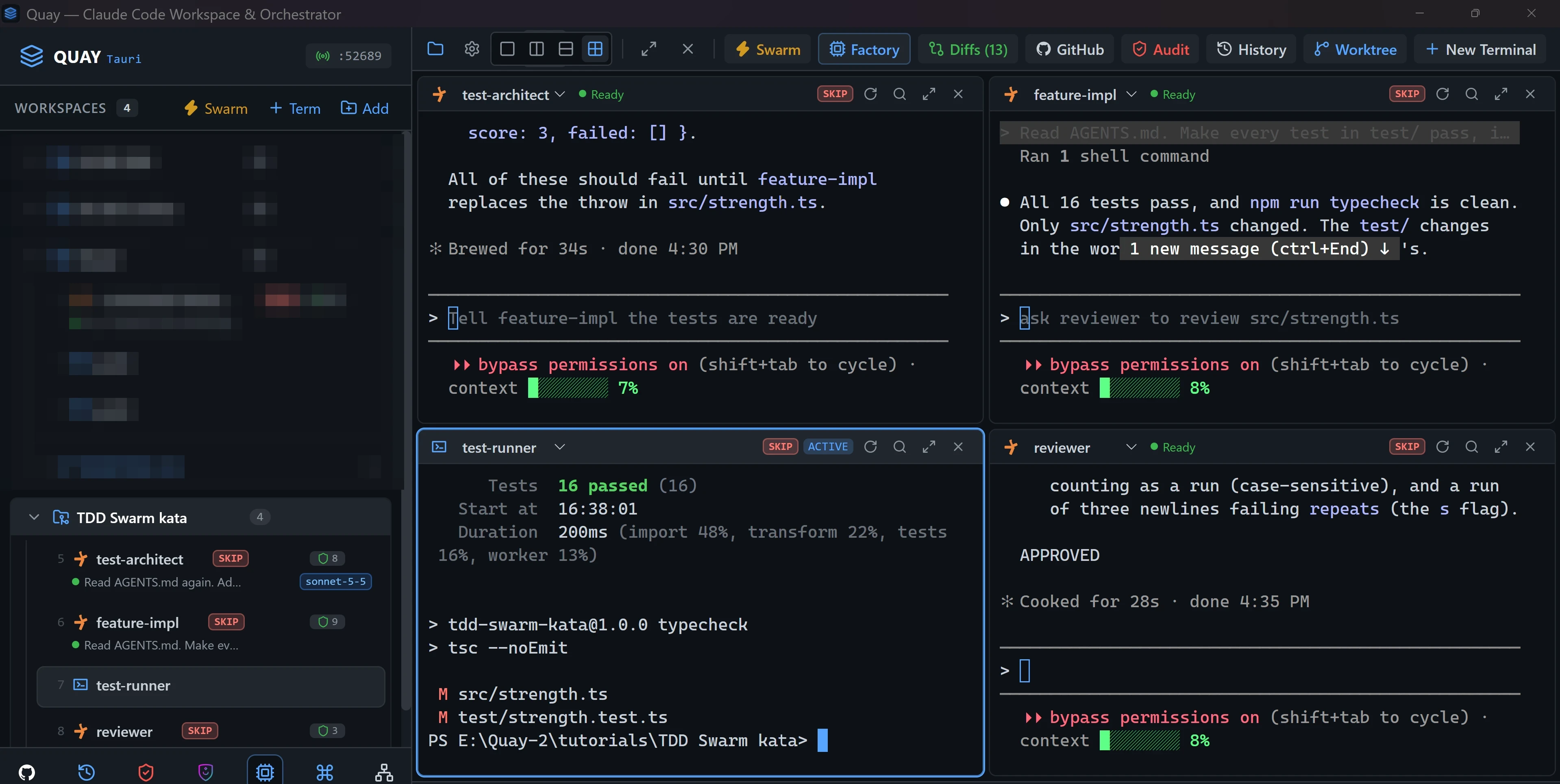Toggle SKIP on test-runner pane header
Image resolution: width=1560 pixels, height=784 pixels.
pyautogui.click(x=780, y=447)
